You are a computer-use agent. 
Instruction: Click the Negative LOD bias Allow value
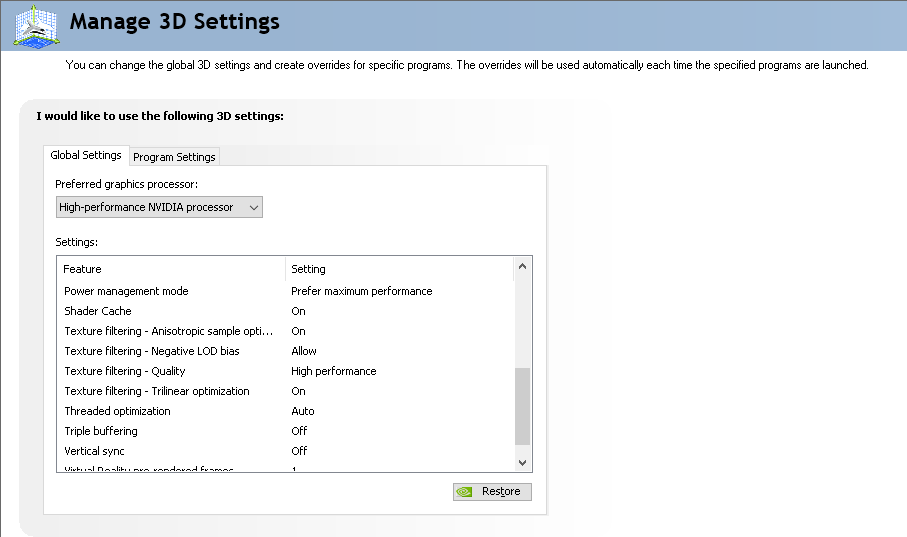pyautogui.click(x=304, y=351)
